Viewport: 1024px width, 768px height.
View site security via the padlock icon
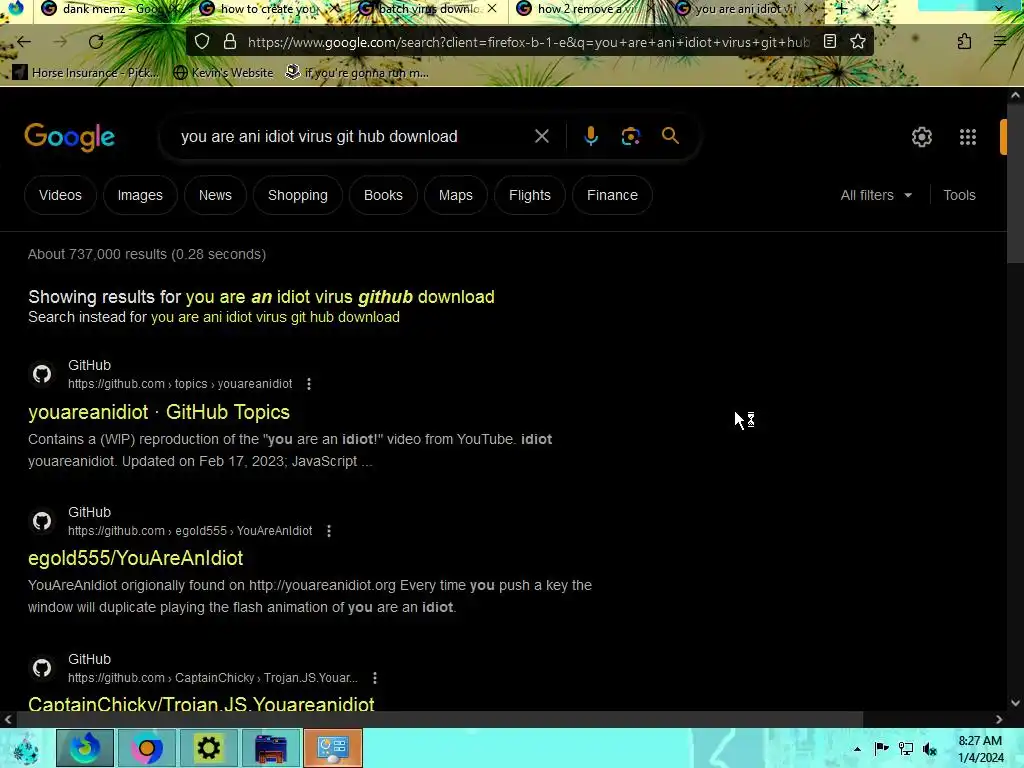[230, 42]
